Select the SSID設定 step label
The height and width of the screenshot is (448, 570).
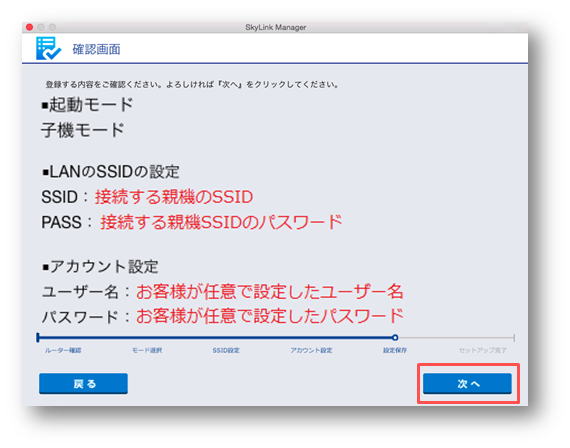tap(226, 351)
